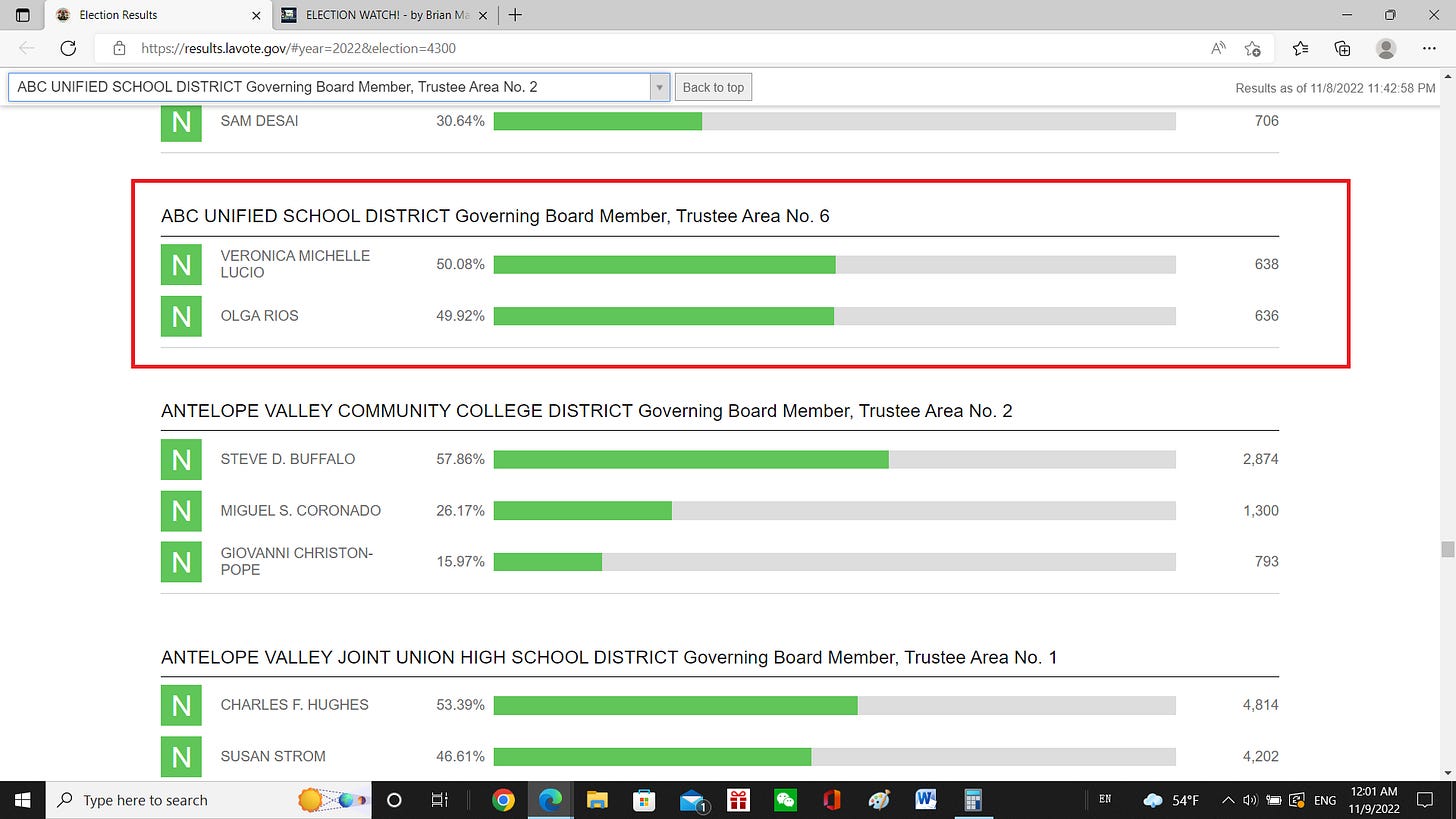Click Veronica Michelle Lucio's vote bar
The height and width of the screenshot is (819, 1456).
coord(835,264)
